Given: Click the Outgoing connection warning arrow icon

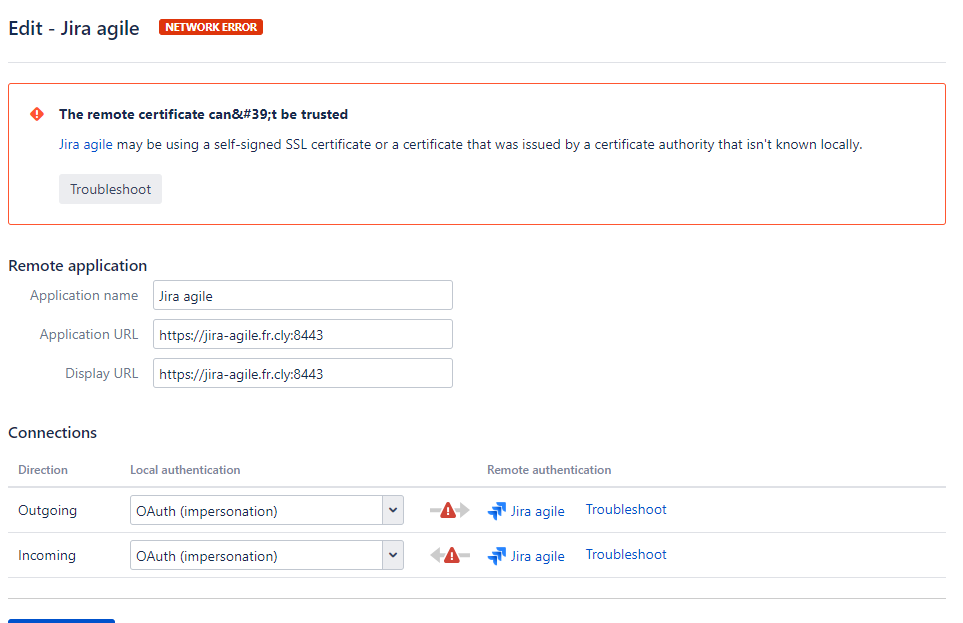Looking at the screenshot, I should [x=449, y=510].
